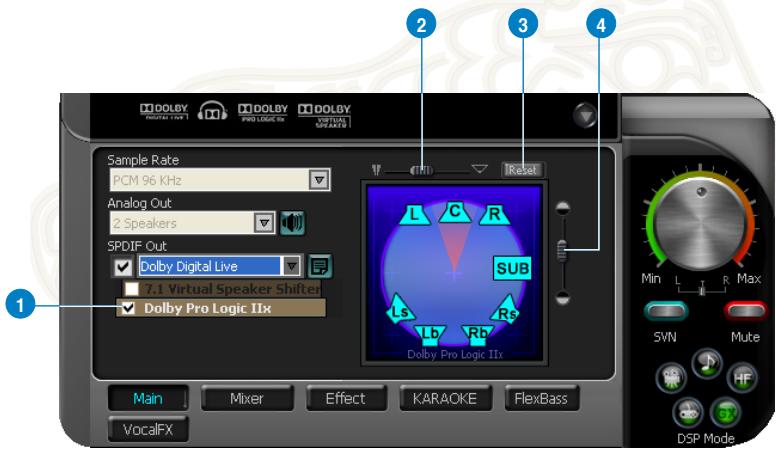Switch to the KARAOKE tab
Viewport: 776px width, 454px height.
pos(445,398)
